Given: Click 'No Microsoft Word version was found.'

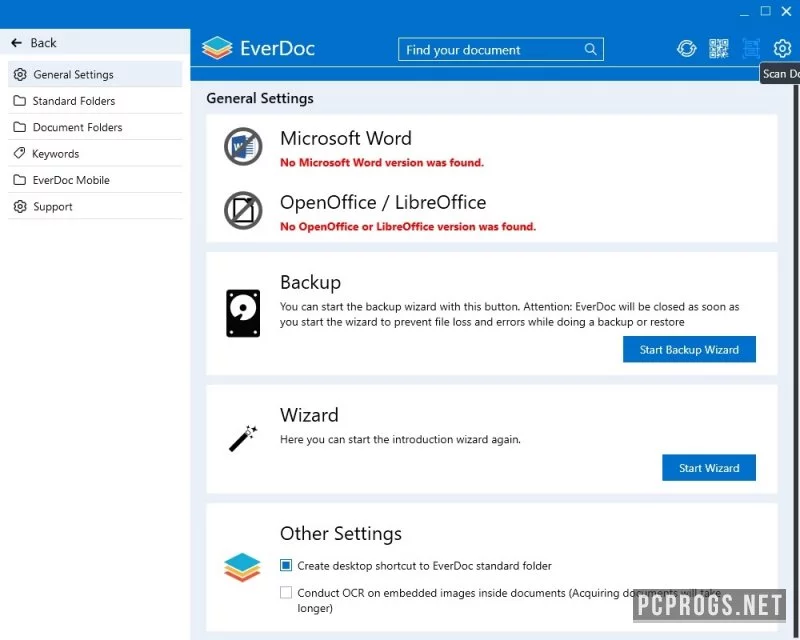Looking at the screenshot, I should pyautogui.click(x=382, y=163).
